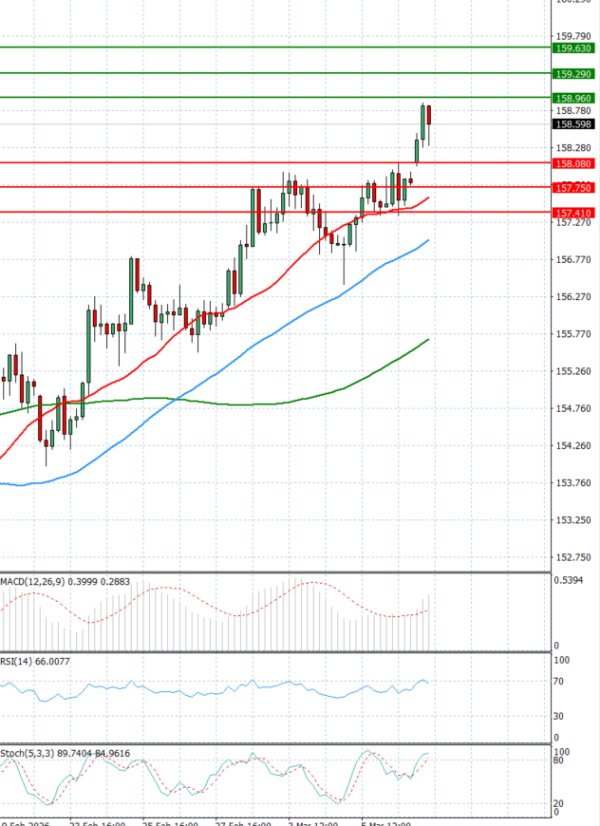Click the 158.080 red support price label

coord(573,162)
